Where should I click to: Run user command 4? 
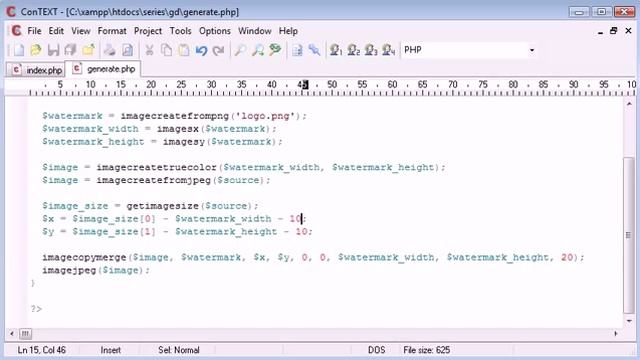tap(389, 50)
